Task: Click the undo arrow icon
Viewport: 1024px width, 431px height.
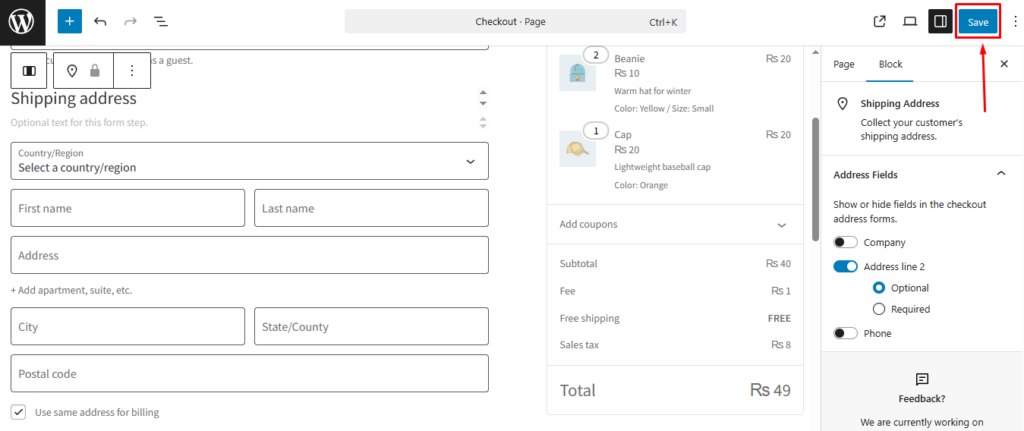Action: [100, 21]
